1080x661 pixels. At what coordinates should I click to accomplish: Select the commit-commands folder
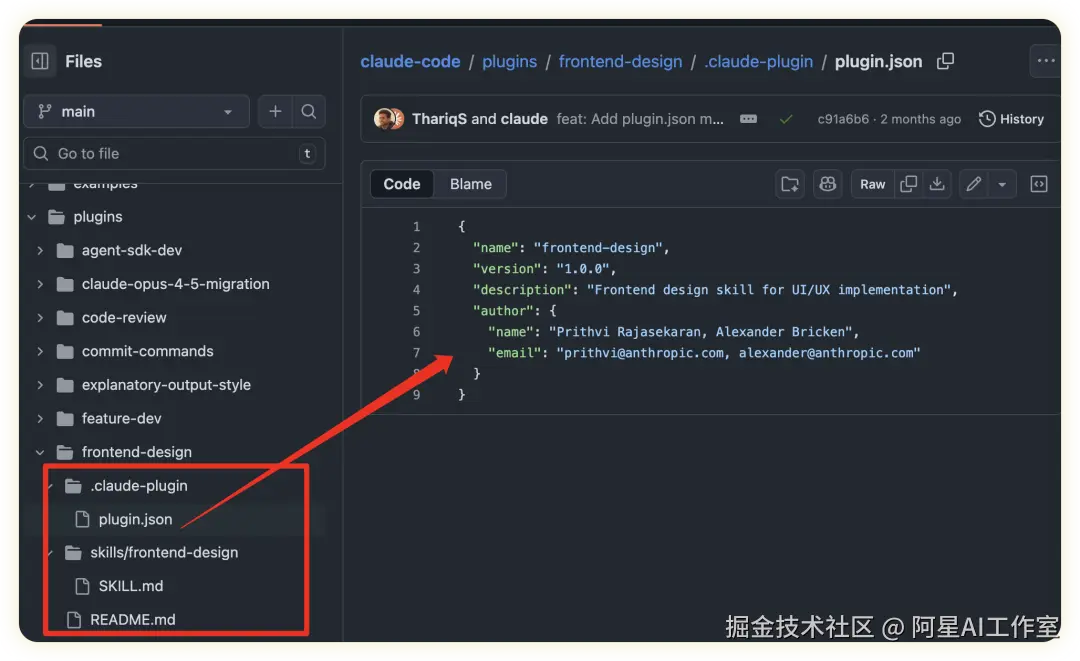pyautogui.click(x=147, y=352)
